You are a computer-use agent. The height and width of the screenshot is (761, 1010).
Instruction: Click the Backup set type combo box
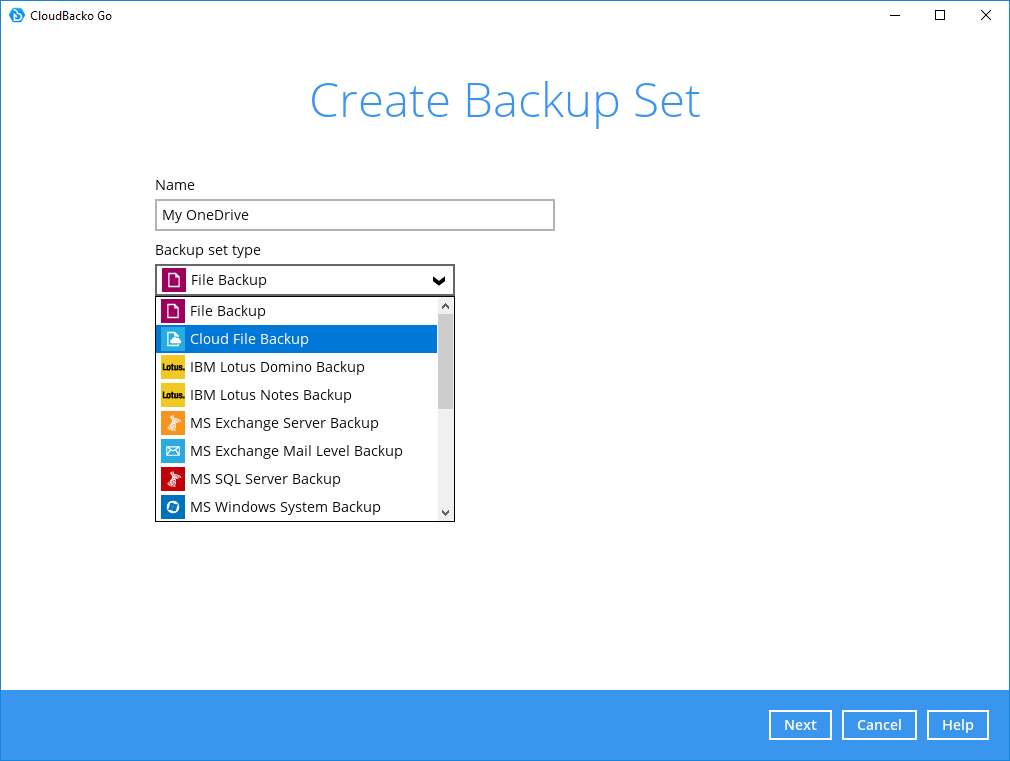pyautogui.click(x=305, y=280)
